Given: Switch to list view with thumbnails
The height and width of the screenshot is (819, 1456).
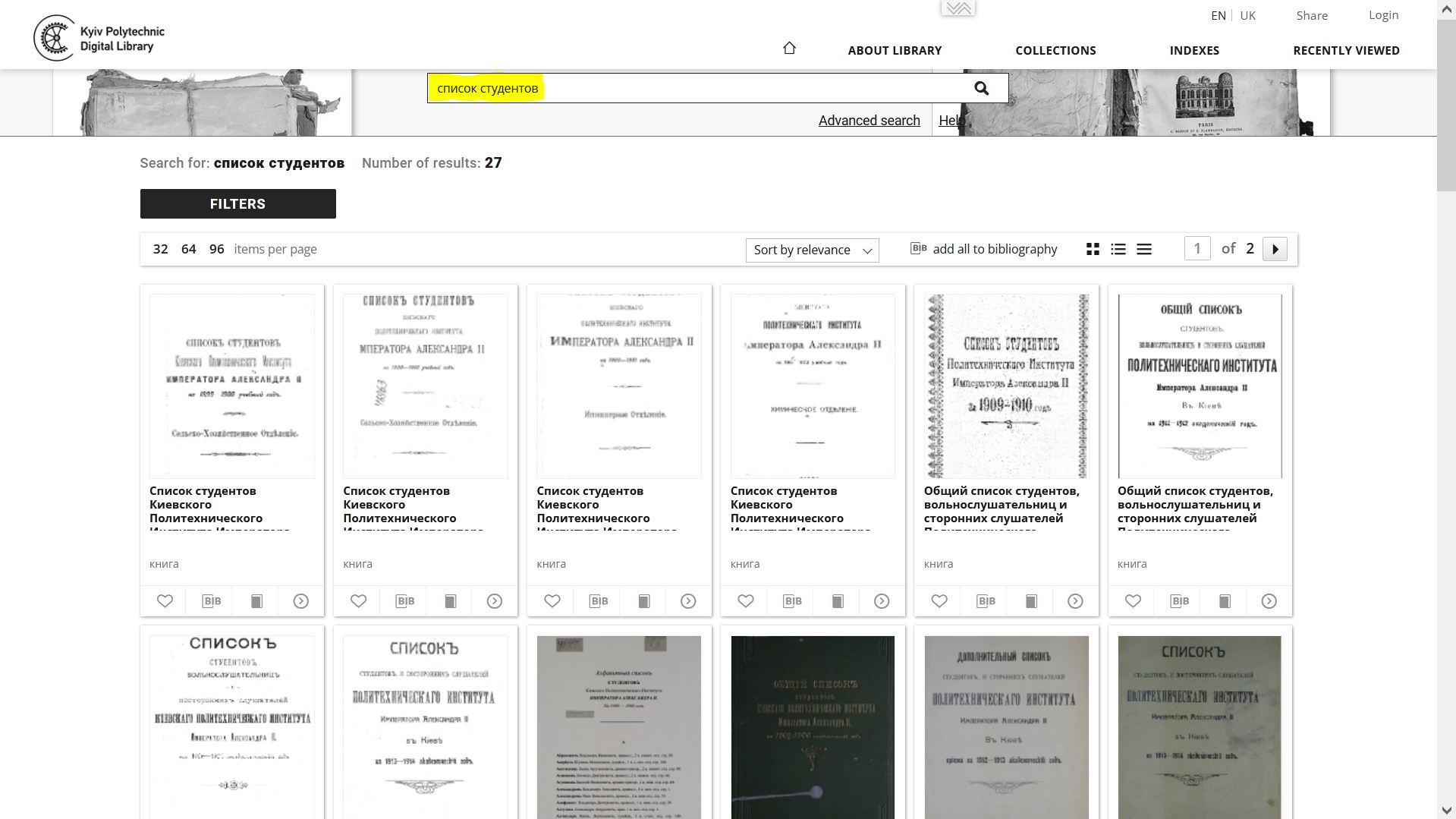Looking at the screenshot, I should click(1118, 249).
